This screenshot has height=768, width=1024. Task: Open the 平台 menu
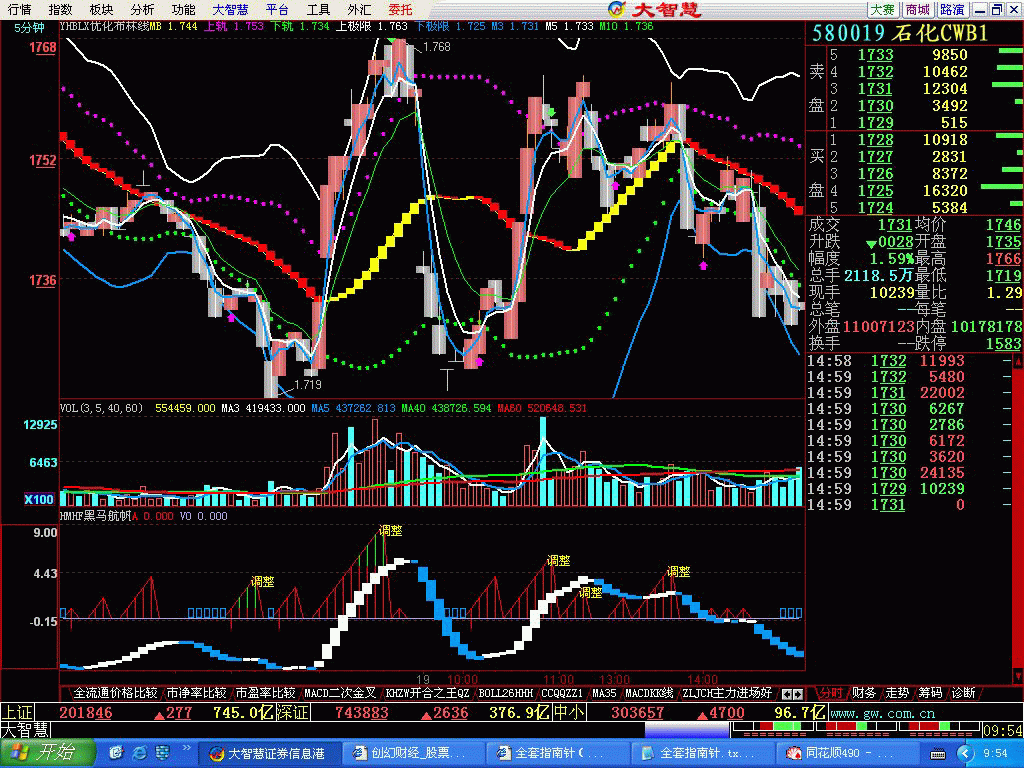coord(278,9)
